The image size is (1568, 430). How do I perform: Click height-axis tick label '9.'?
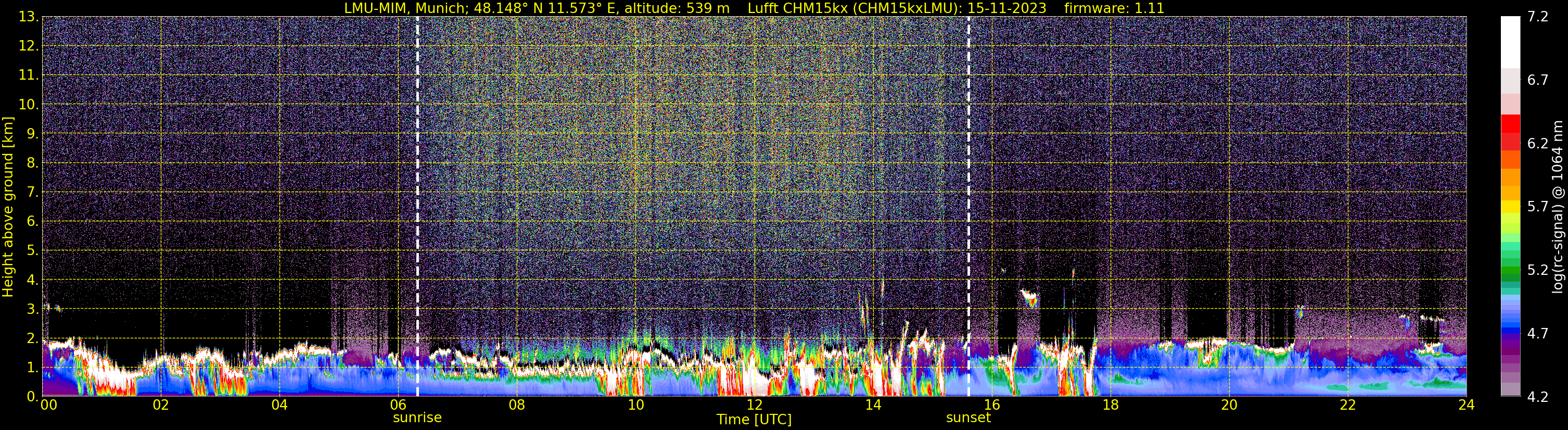[32, 134]
